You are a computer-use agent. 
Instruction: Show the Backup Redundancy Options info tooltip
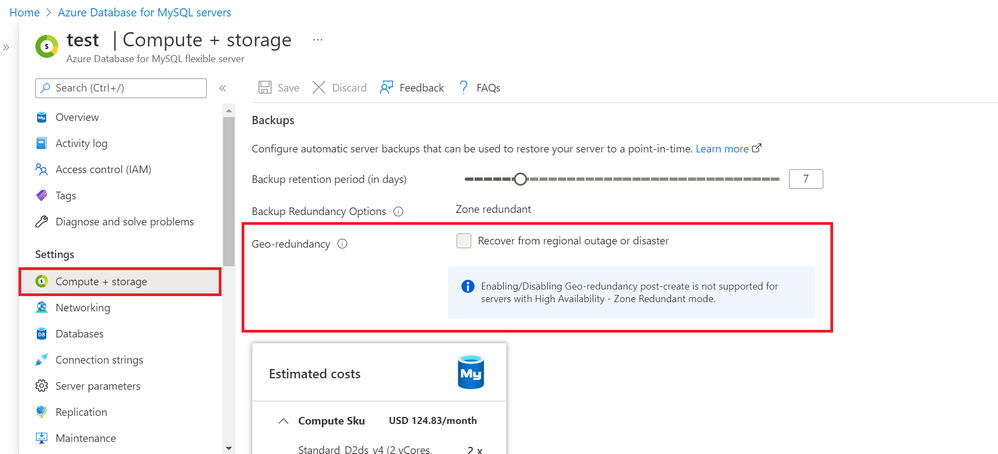(x=398, y=212)
